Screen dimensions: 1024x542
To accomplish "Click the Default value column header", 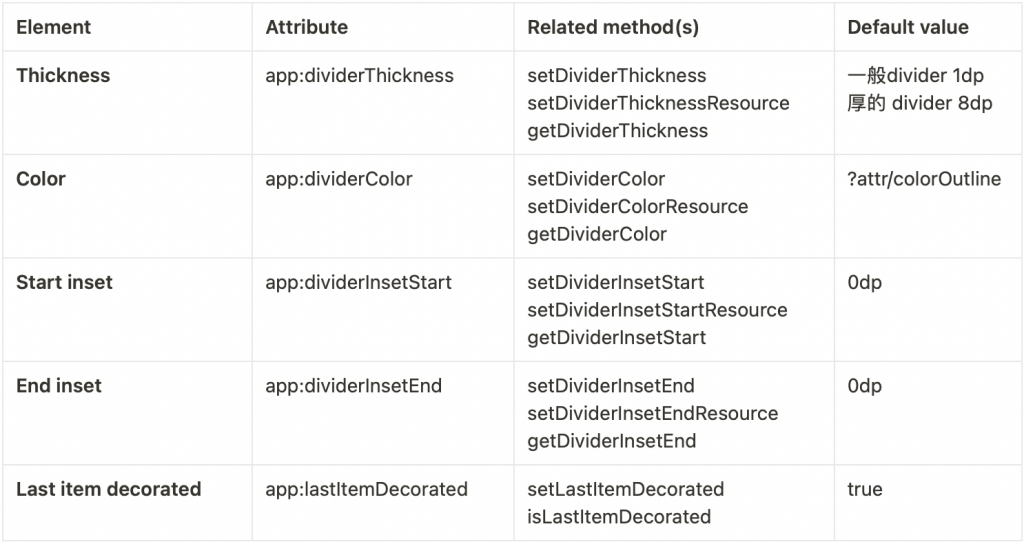I will (907, 28).
